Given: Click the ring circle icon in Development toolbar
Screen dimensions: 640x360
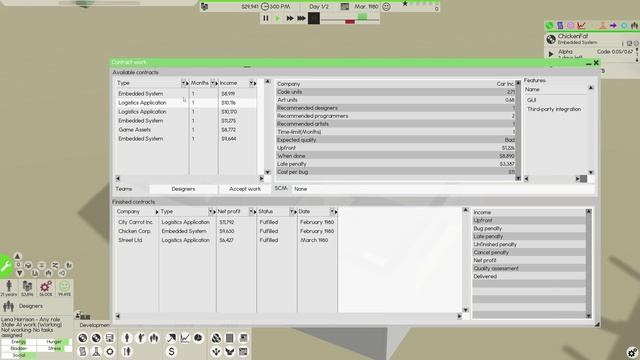Looking at the screenshot, I should click(x=110, y=351).
